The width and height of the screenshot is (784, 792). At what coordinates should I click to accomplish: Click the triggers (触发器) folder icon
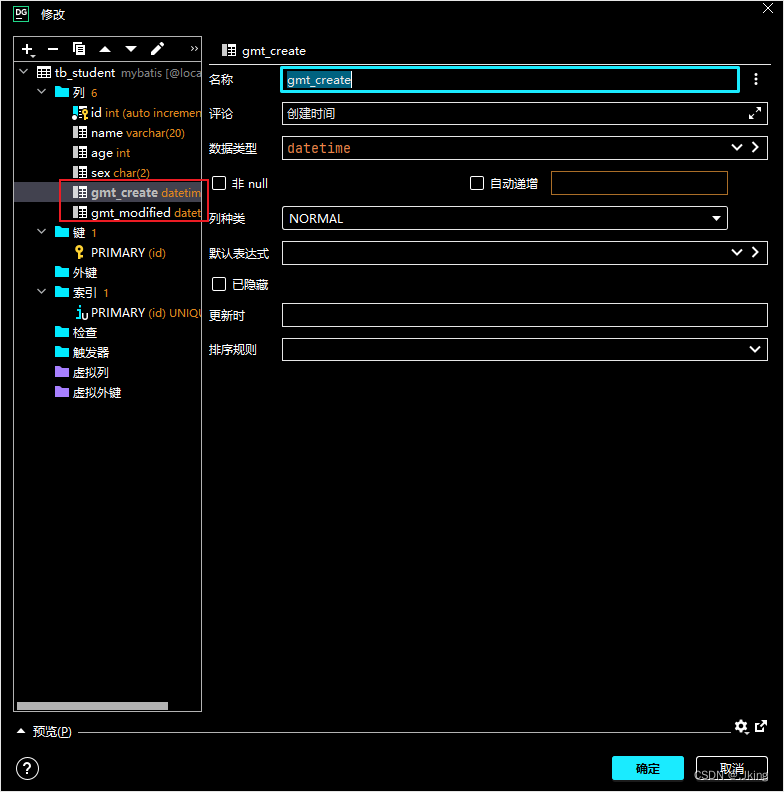[x=62, y=352]
